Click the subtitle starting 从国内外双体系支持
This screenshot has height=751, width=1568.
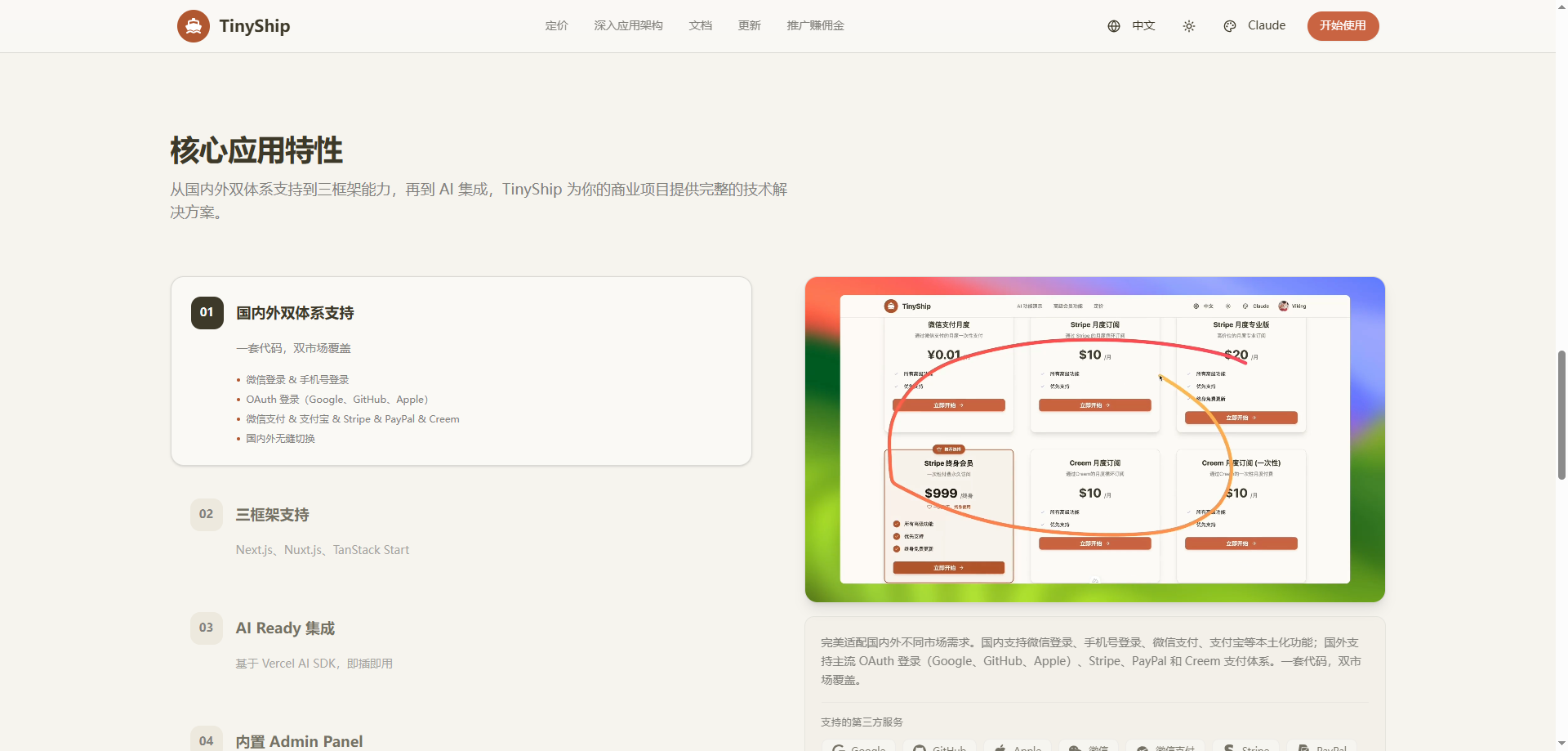click(479, 201)
